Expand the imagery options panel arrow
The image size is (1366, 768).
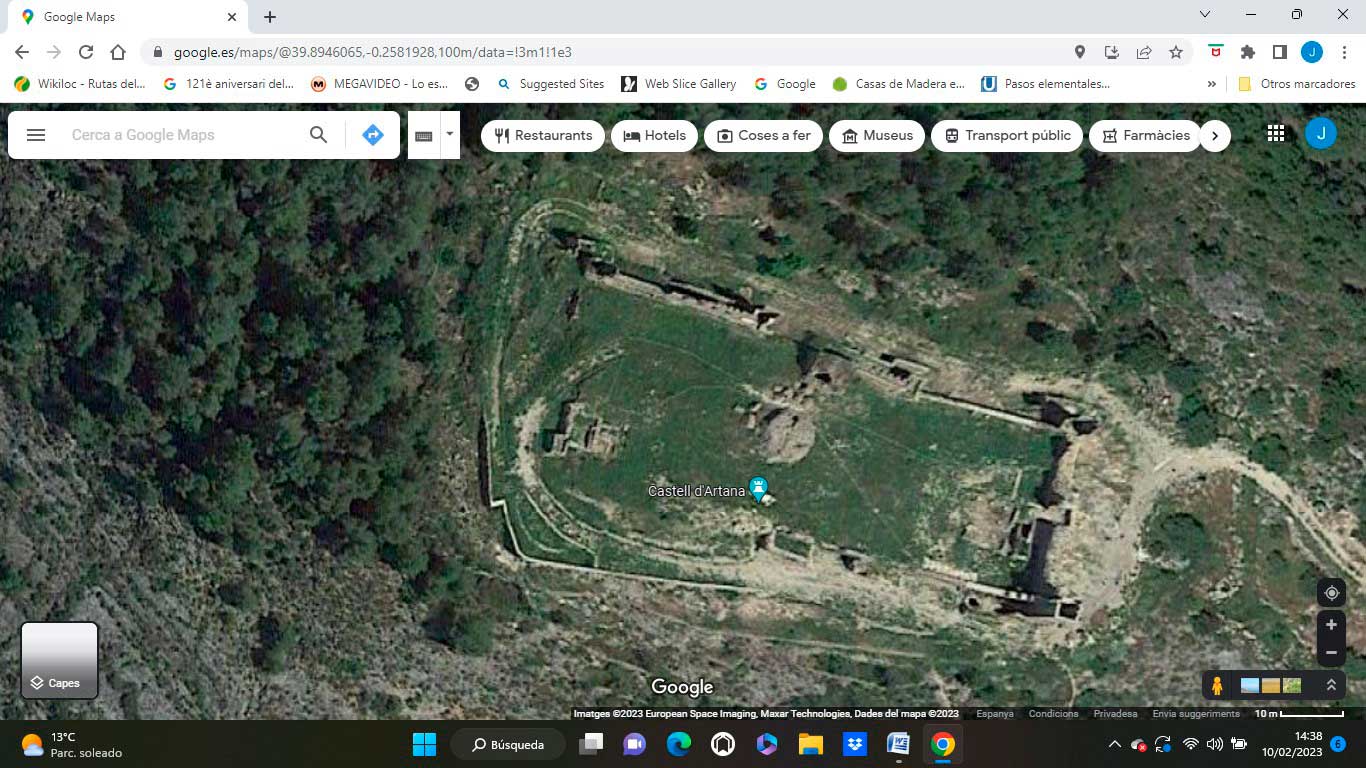click(x=1331, y=686)
